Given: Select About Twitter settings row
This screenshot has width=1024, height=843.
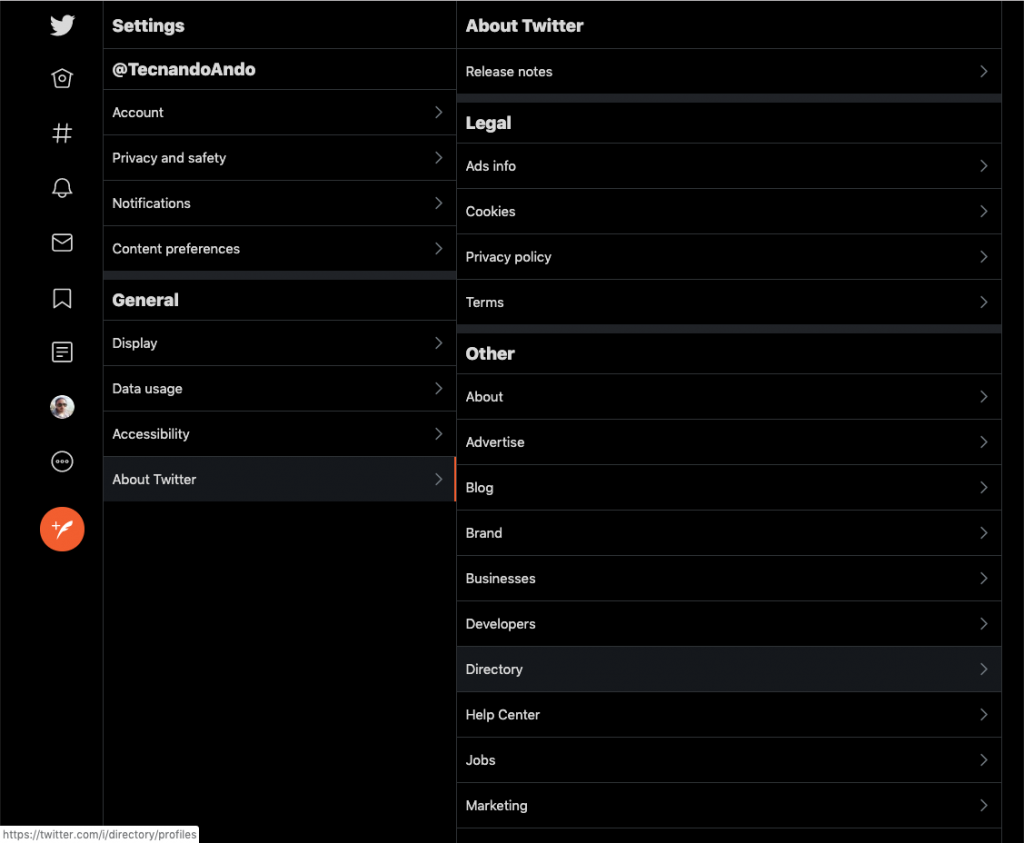Looking at the screenshot, I should tap(280, 479).
